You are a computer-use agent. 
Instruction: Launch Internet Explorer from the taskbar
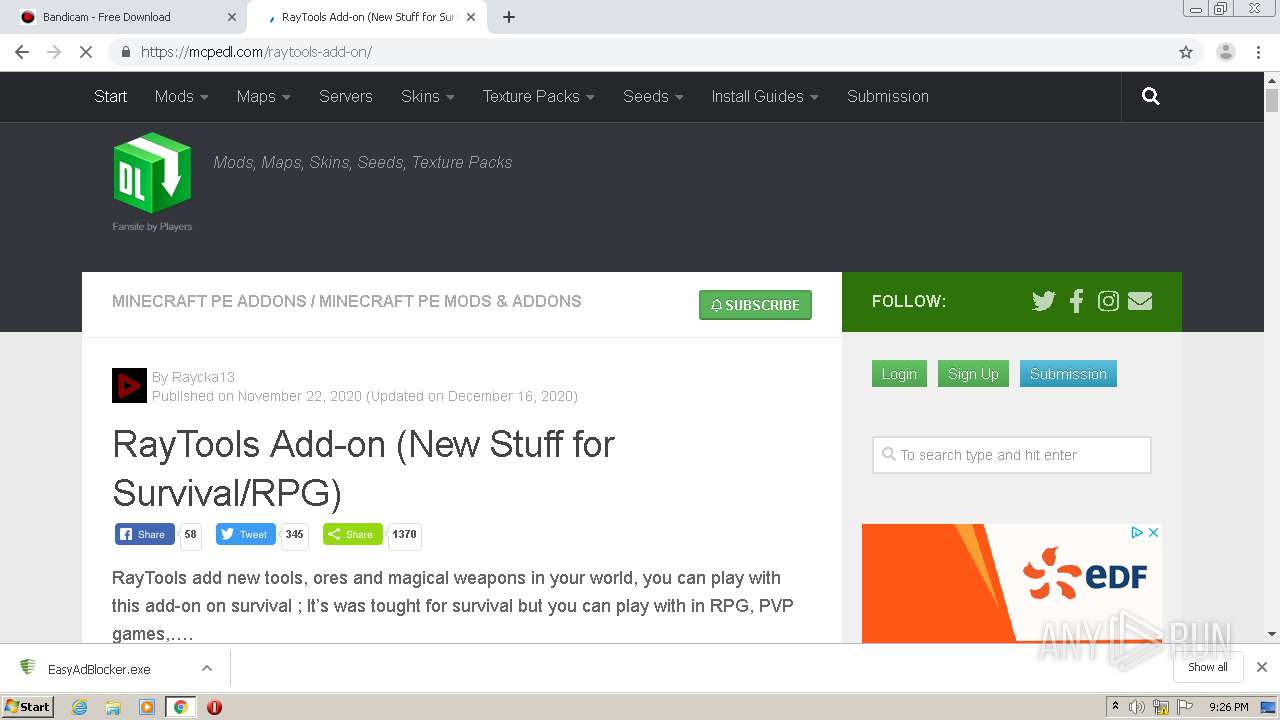click(x=79, y=707)
